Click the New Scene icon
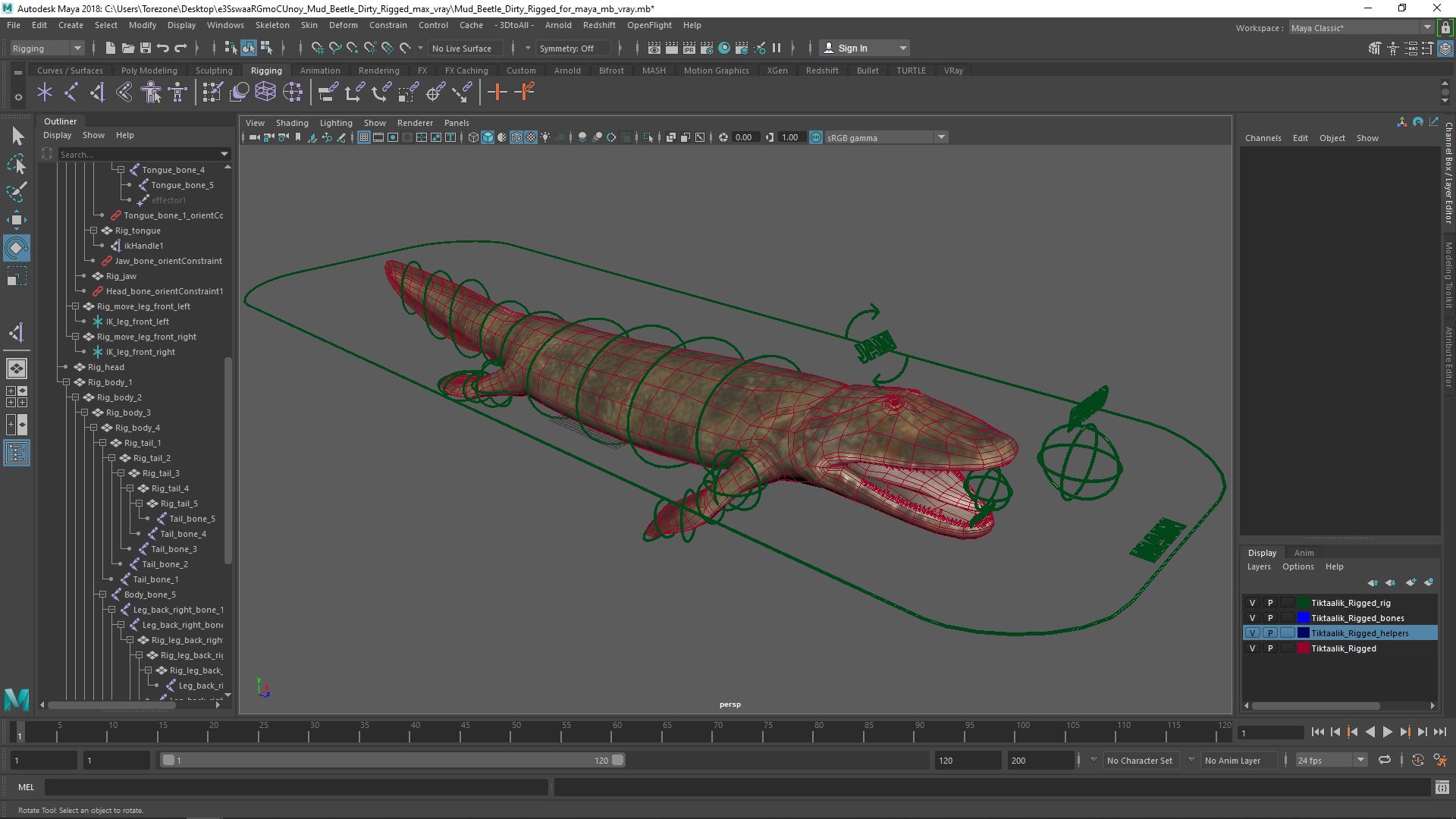The height and width of the screenshot is (819, 1456). [110, 48]
